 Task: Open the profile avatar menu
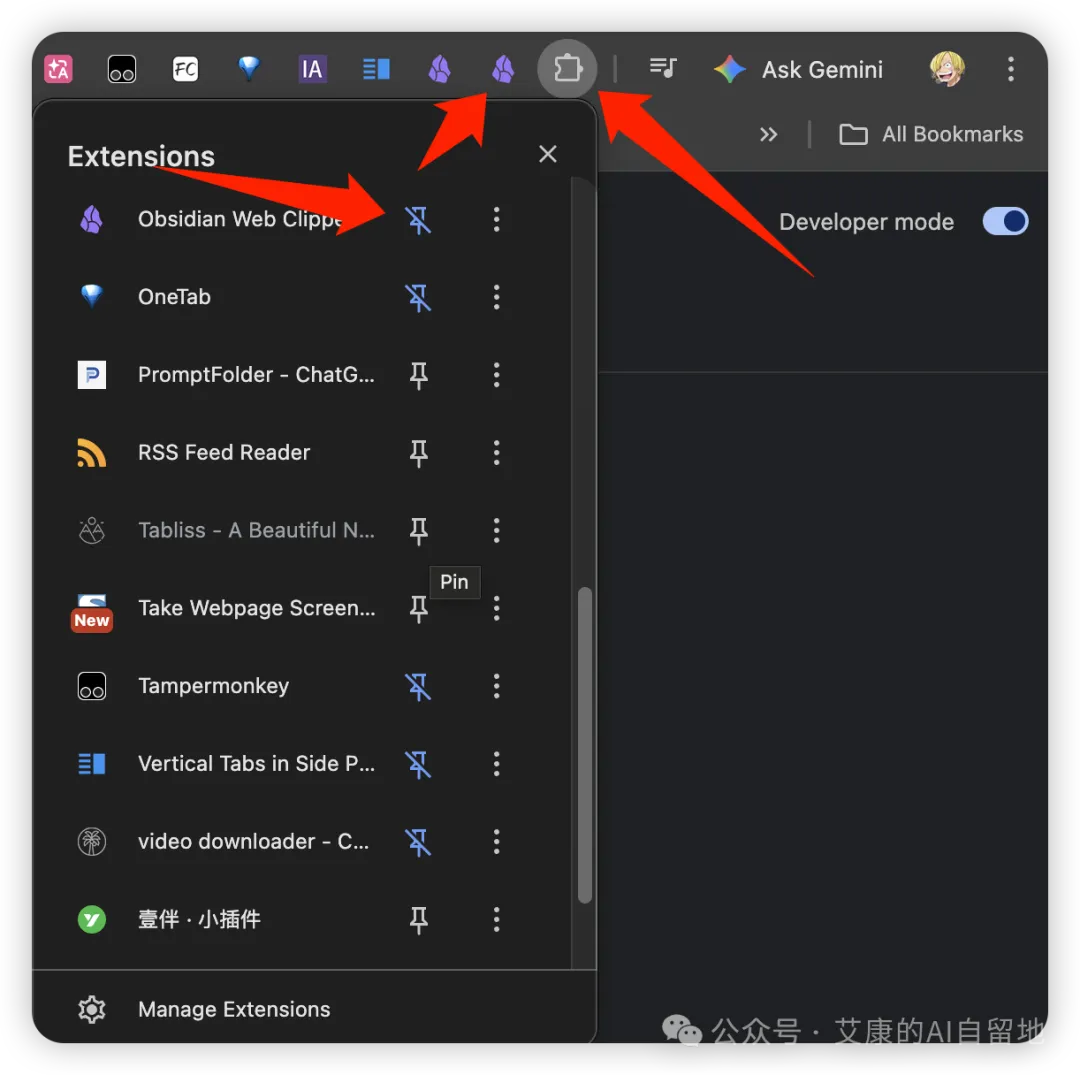tap(946, 69)
